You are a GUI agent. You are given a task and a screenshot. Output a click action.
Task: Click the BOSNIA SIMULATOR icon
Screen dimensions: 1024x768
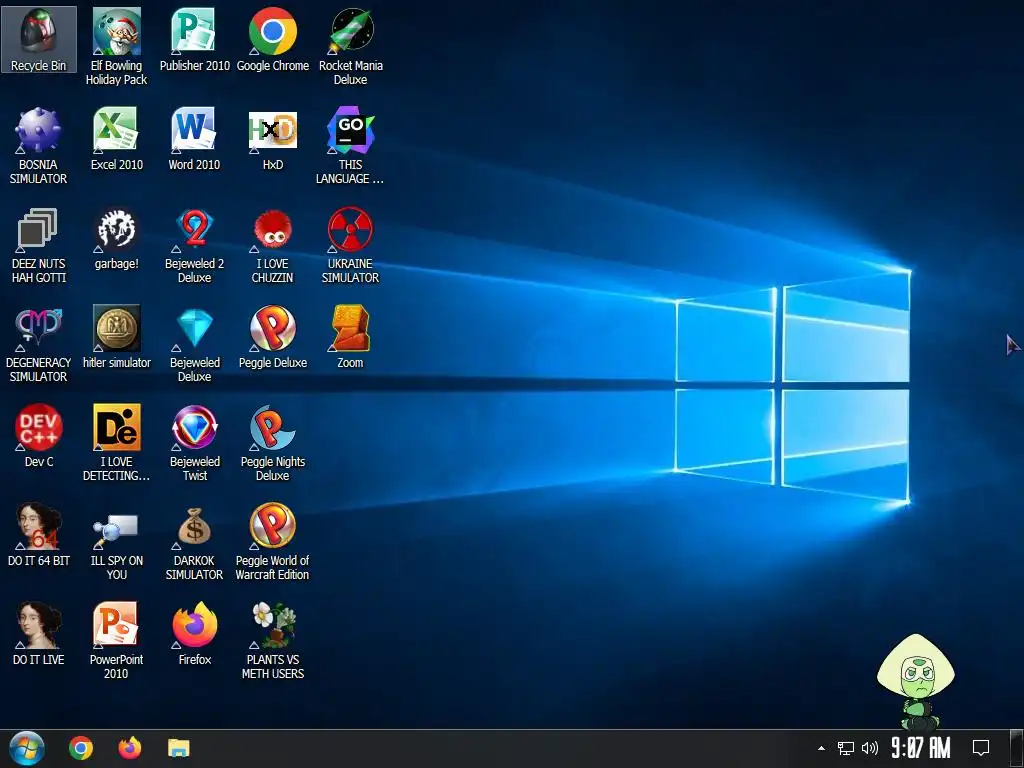coord(39,146)
